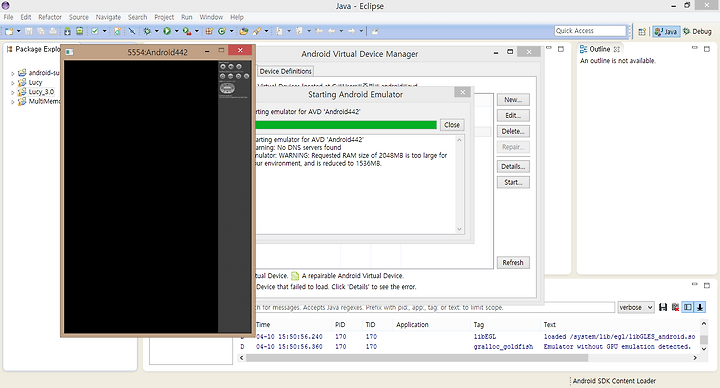
Task: Click the Details... button in AVD Manager
Action: pos(513,166)
